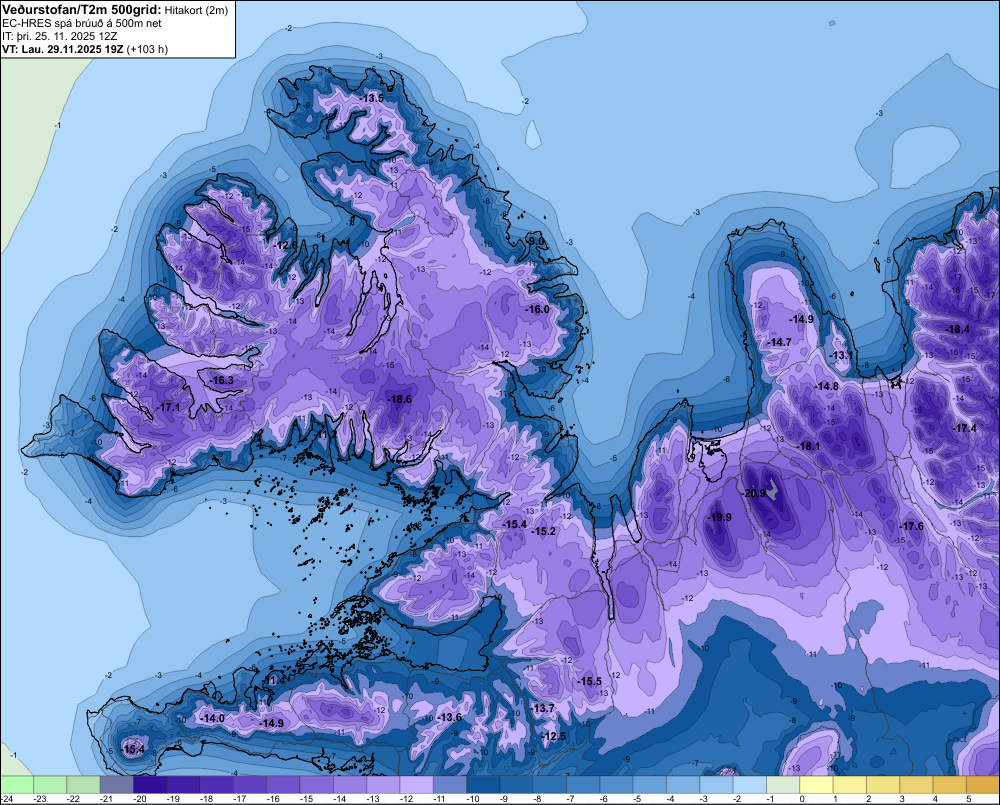Select the -19.9 temperature label
The image size is (1000, 805).
[x=719, y=517]
